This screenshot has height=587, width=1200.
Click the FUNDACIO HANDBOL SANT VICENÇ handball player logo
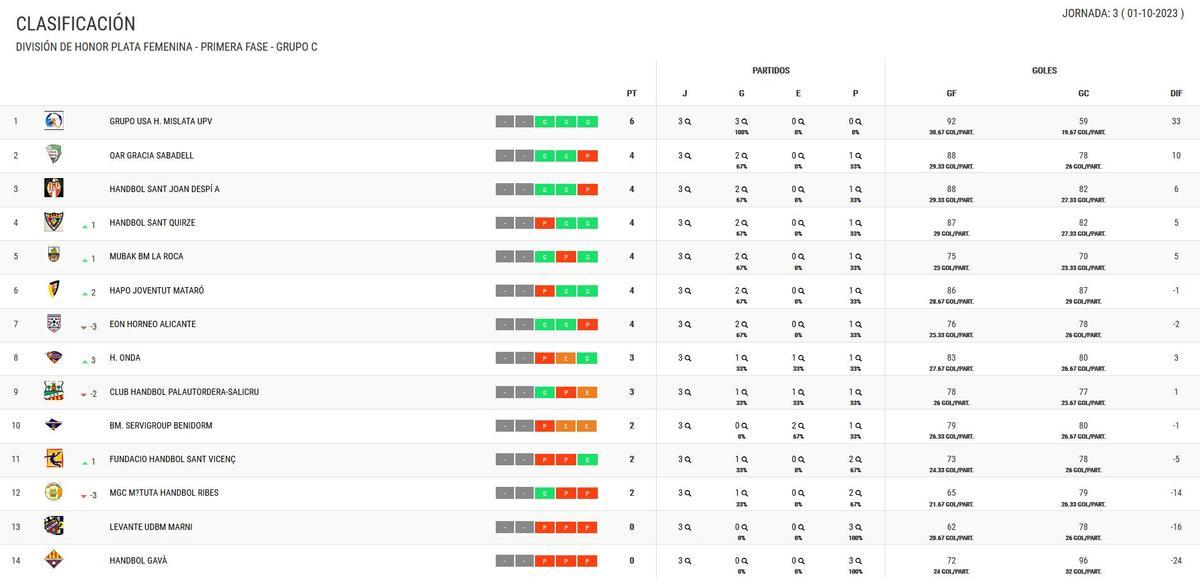(54, 458)
